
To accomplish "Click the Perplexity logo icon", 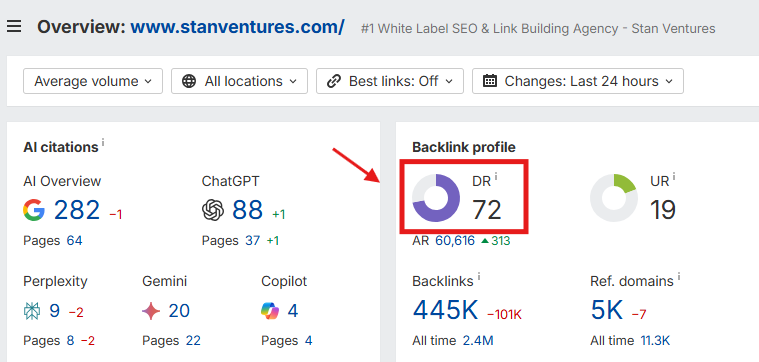I will (x=32, y=311).
